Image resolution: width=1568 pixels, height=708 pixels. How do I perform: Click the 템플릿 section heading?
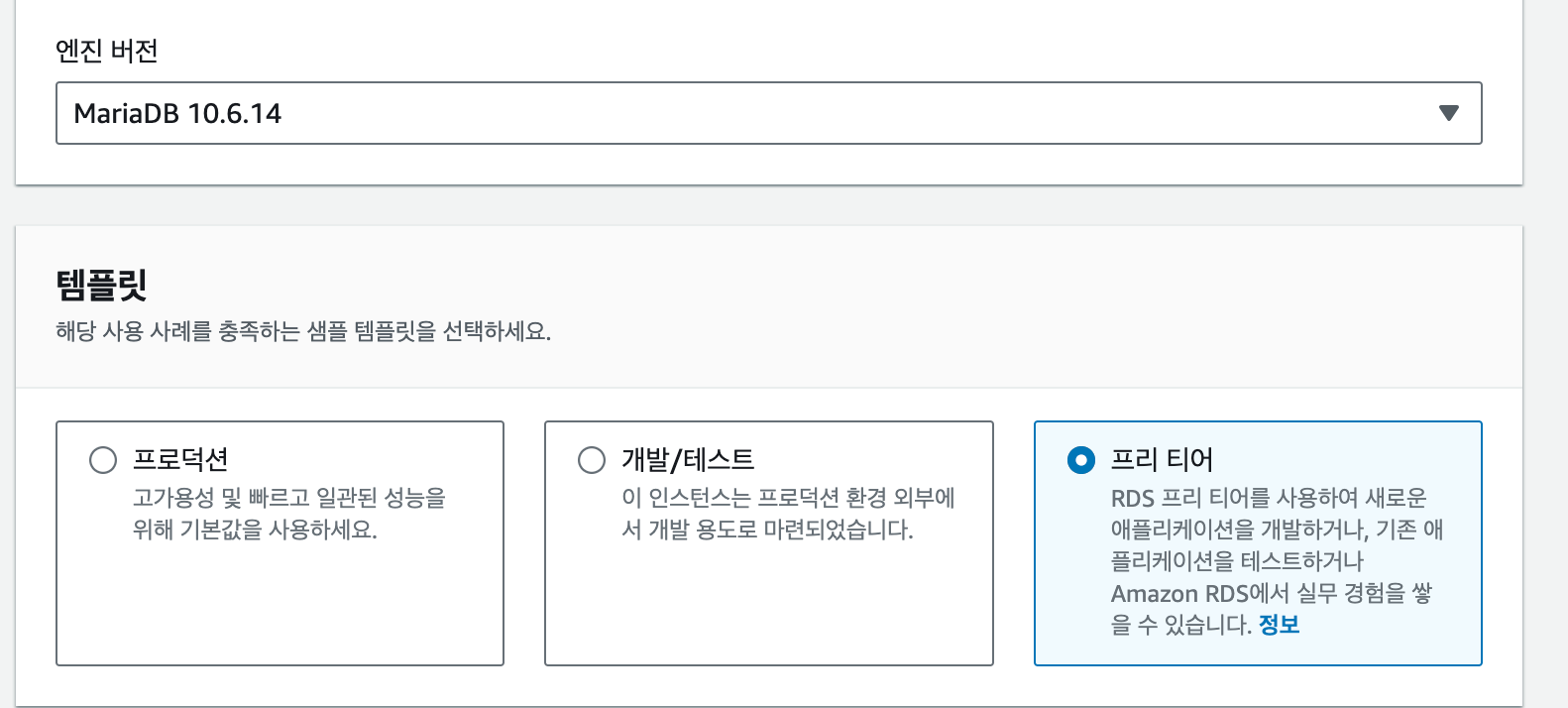102,286
